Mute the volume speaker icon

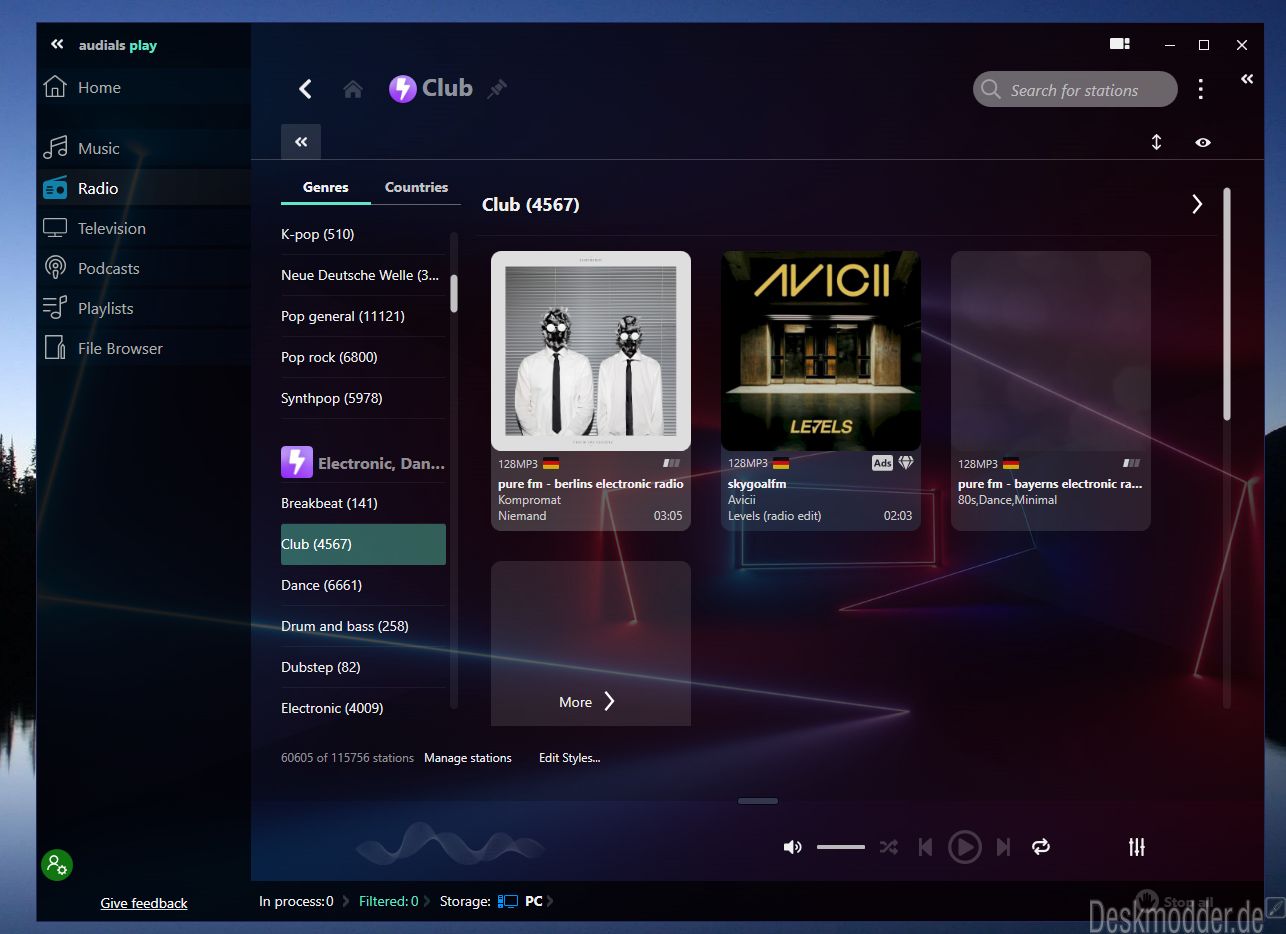click(792, 847)
